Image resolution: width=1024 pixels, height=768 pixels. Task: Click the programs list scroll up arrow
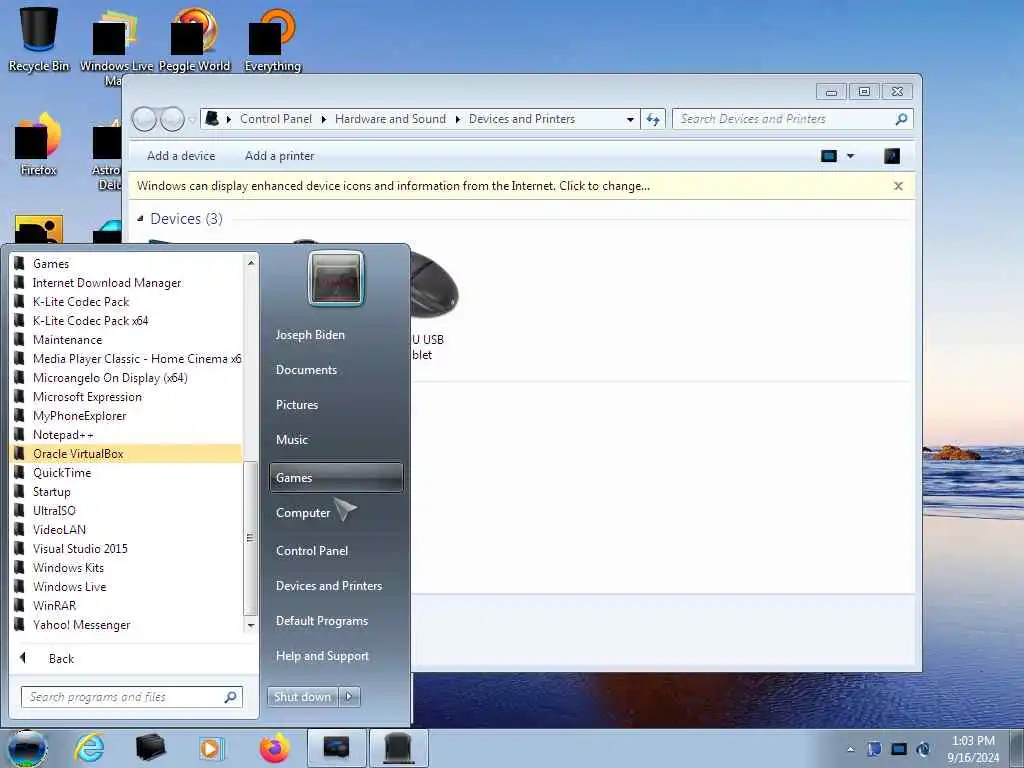251,263
